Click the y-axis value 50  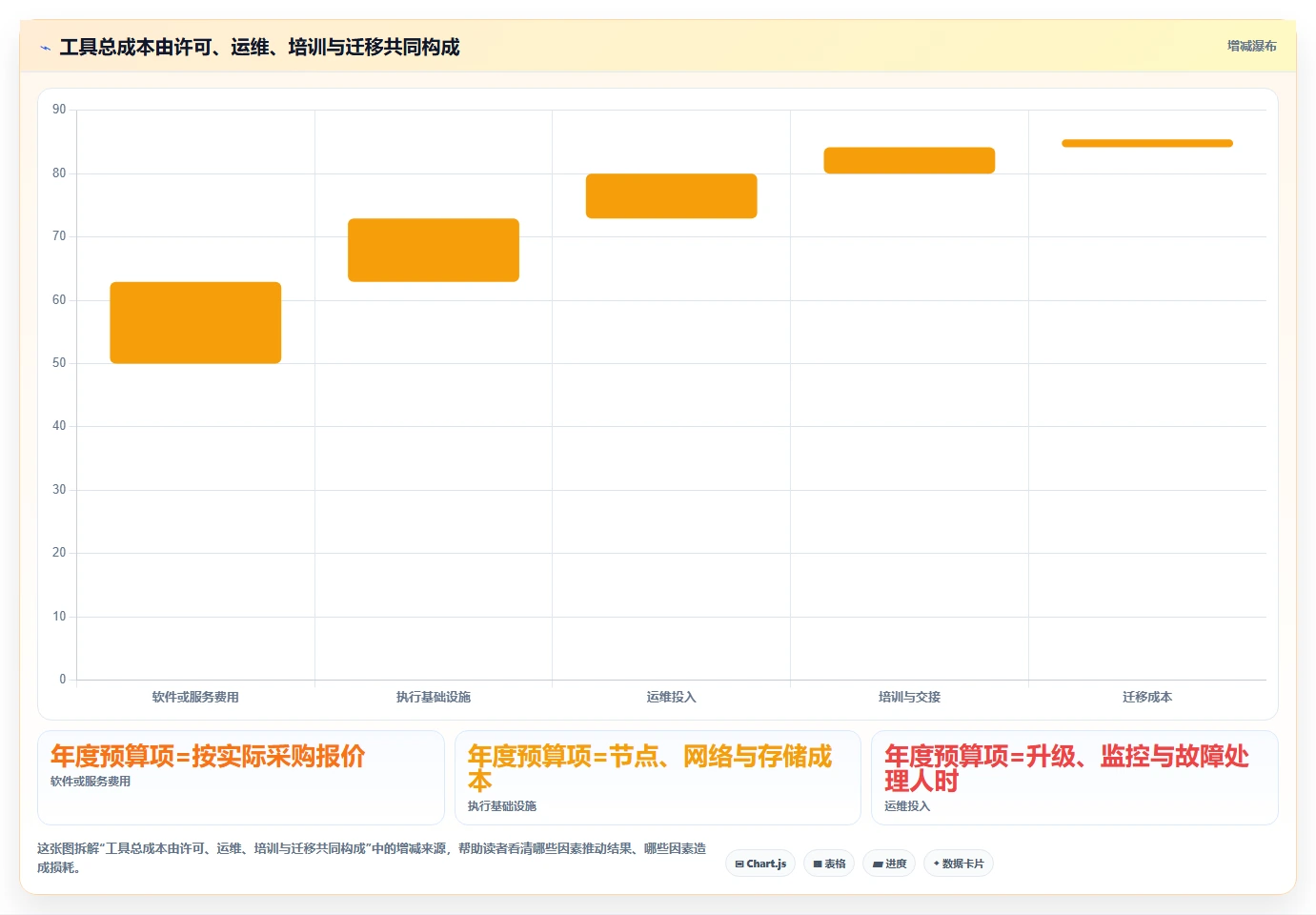59,363
